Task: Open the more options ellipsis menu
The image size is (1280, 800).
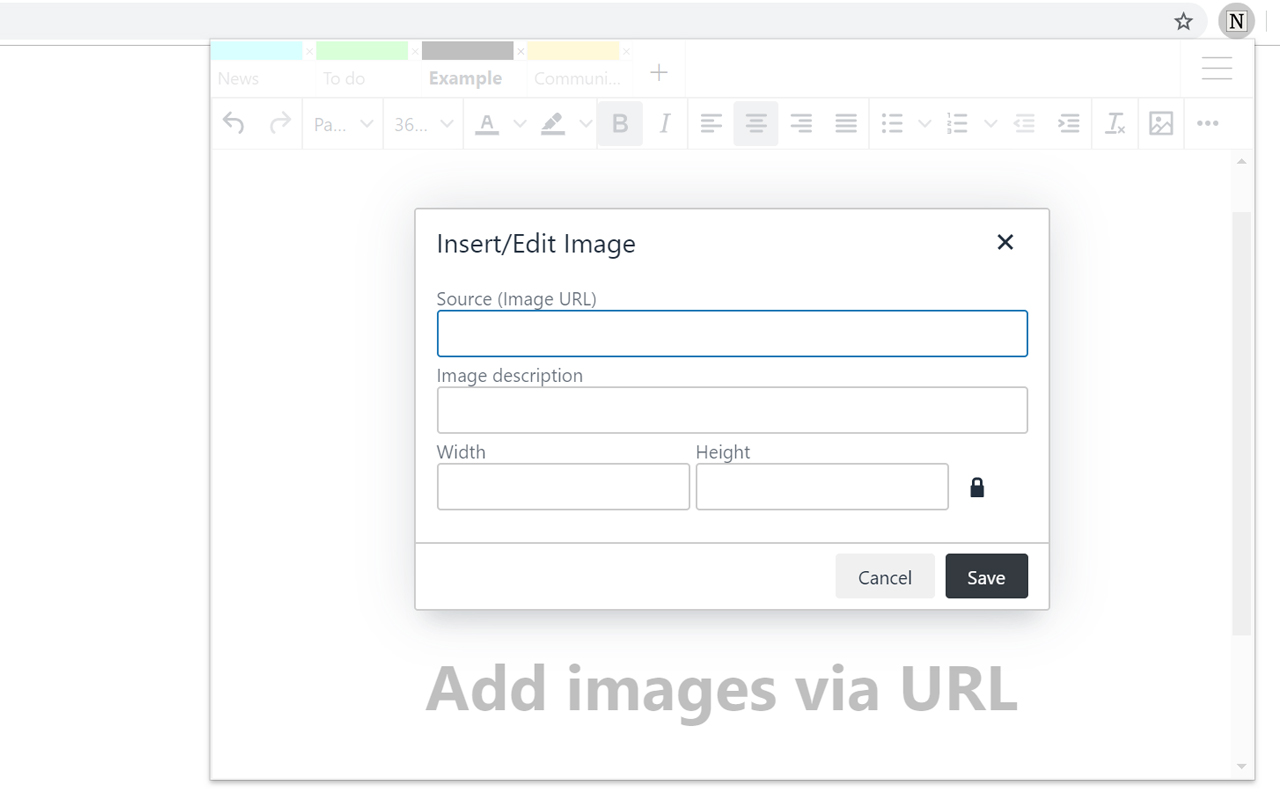Action: (x=1208, y=124)
